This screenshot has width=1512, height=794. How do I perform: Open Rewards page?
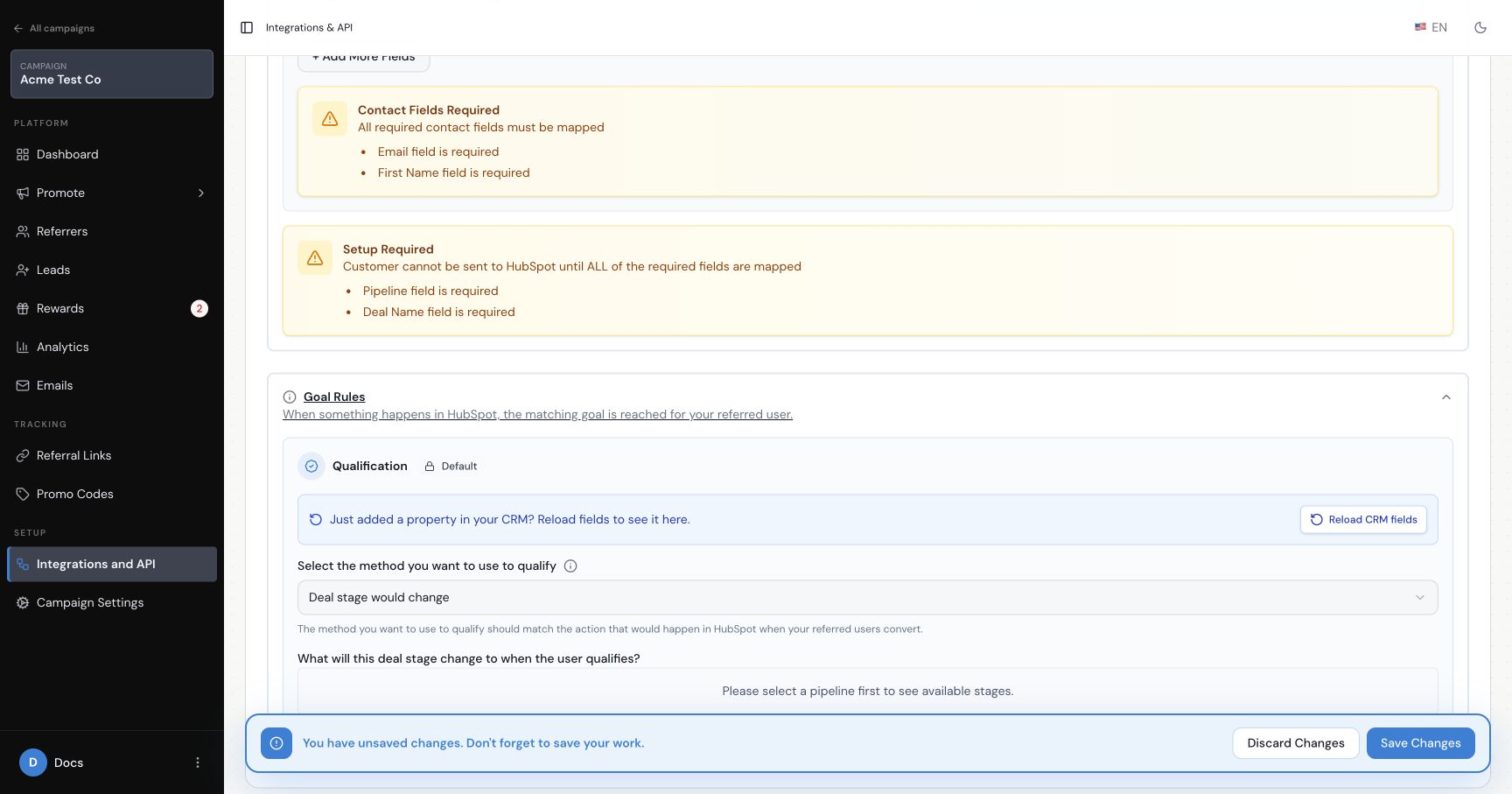[112, 308]
